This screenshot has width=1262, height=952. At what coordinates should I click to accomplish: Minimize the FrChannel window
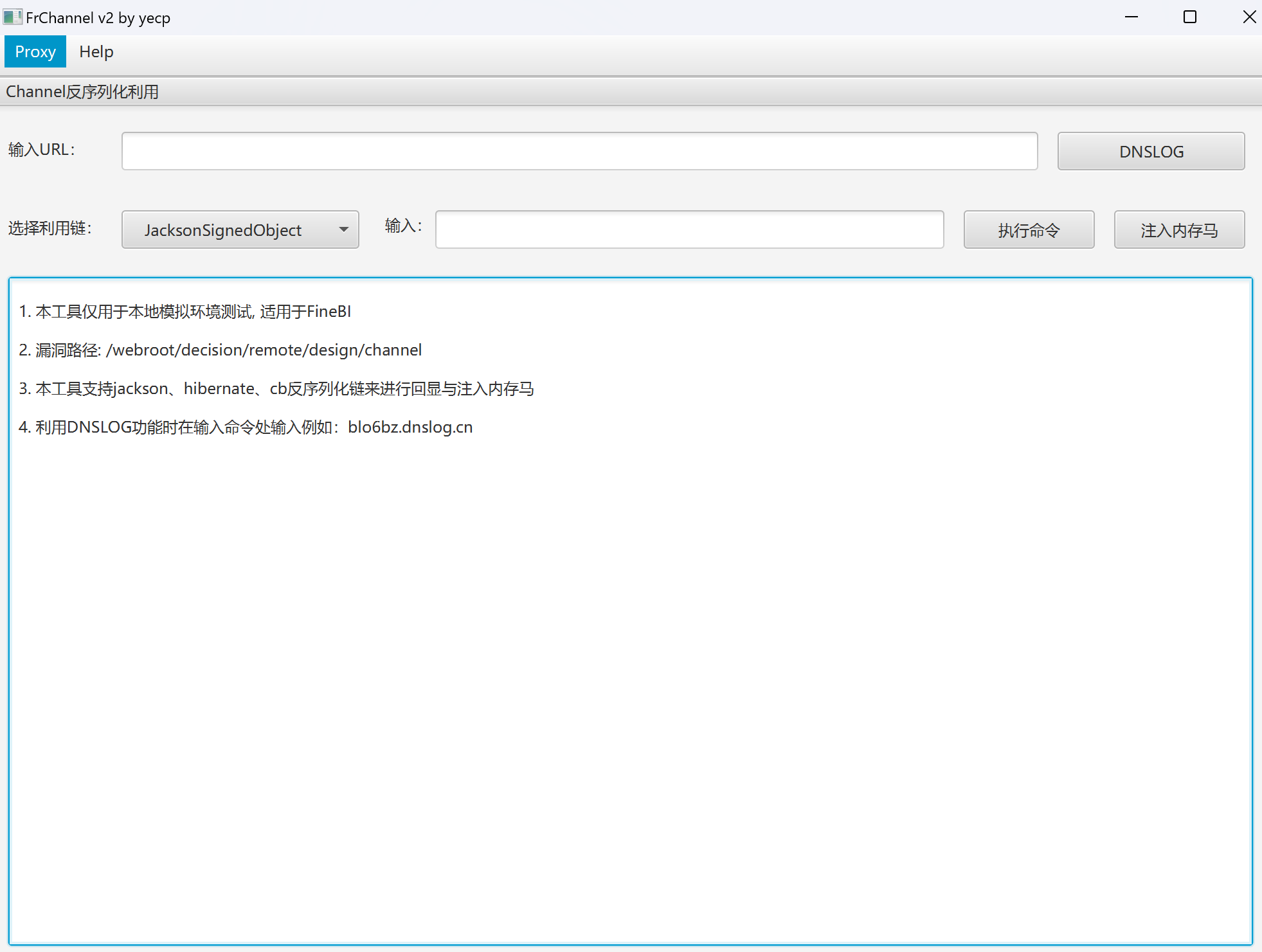click(x=1131, y=17)
